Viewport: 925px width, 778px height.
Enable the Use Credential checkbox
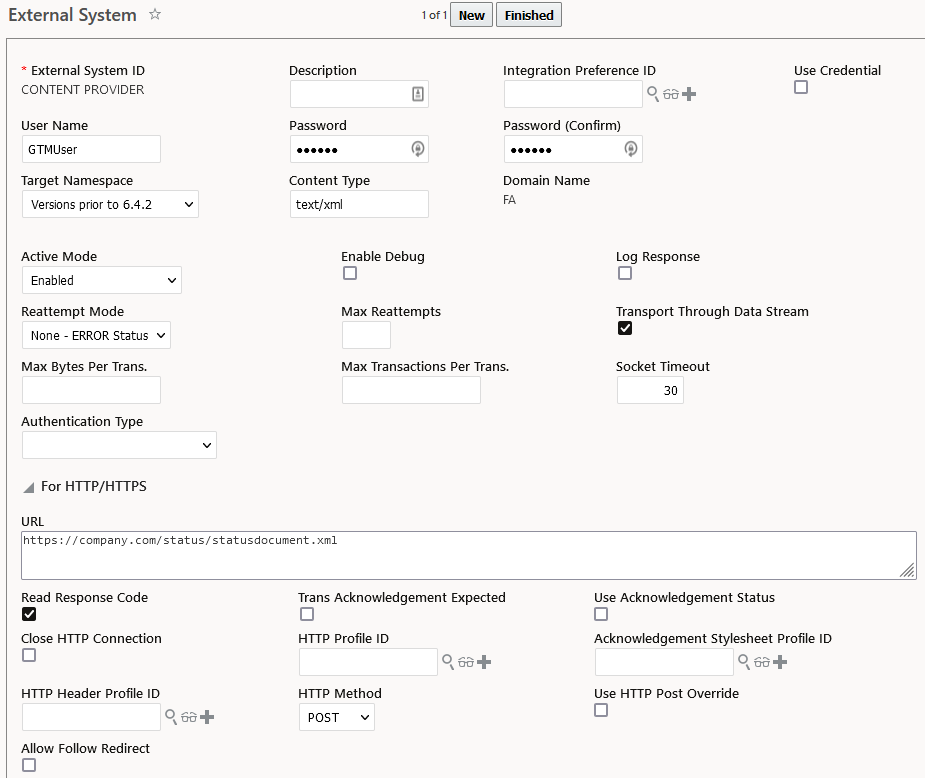pos(801,88)
